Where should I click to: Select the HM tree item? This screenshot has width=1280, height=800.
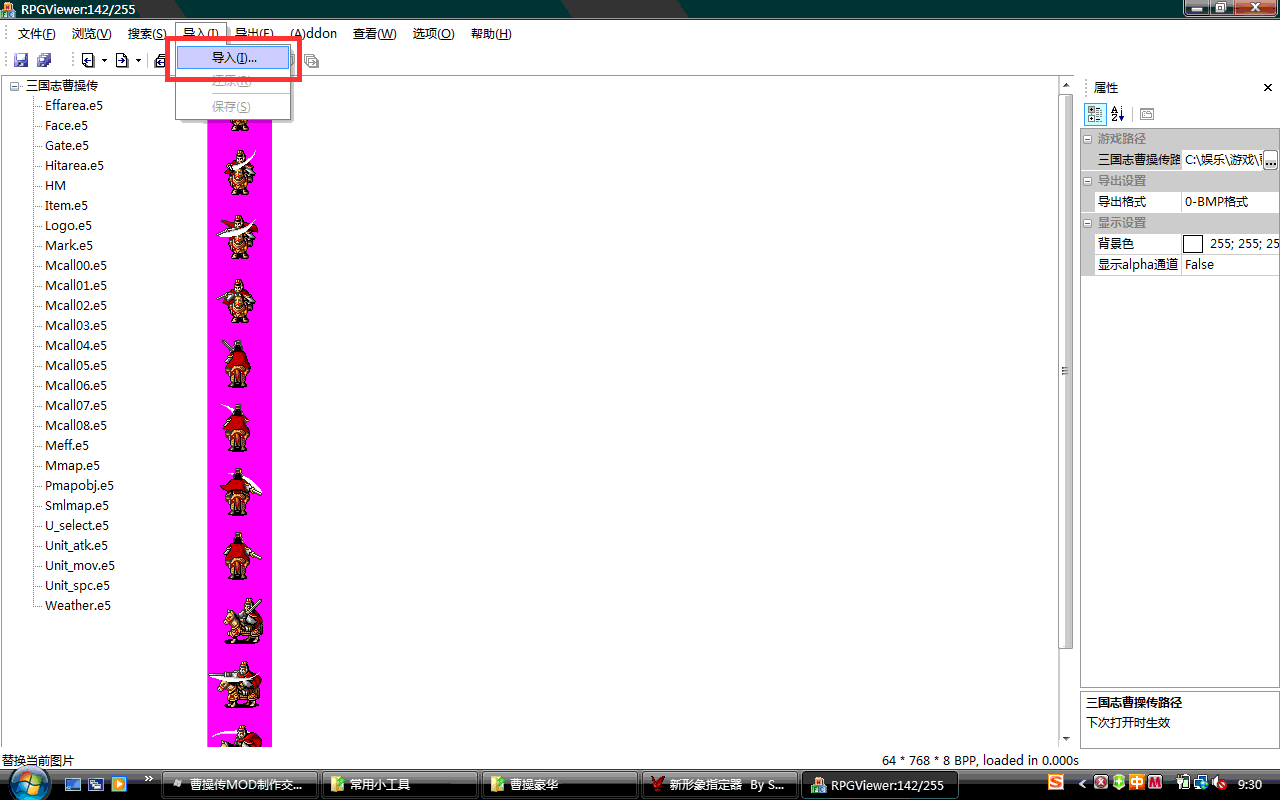point(55,185)
